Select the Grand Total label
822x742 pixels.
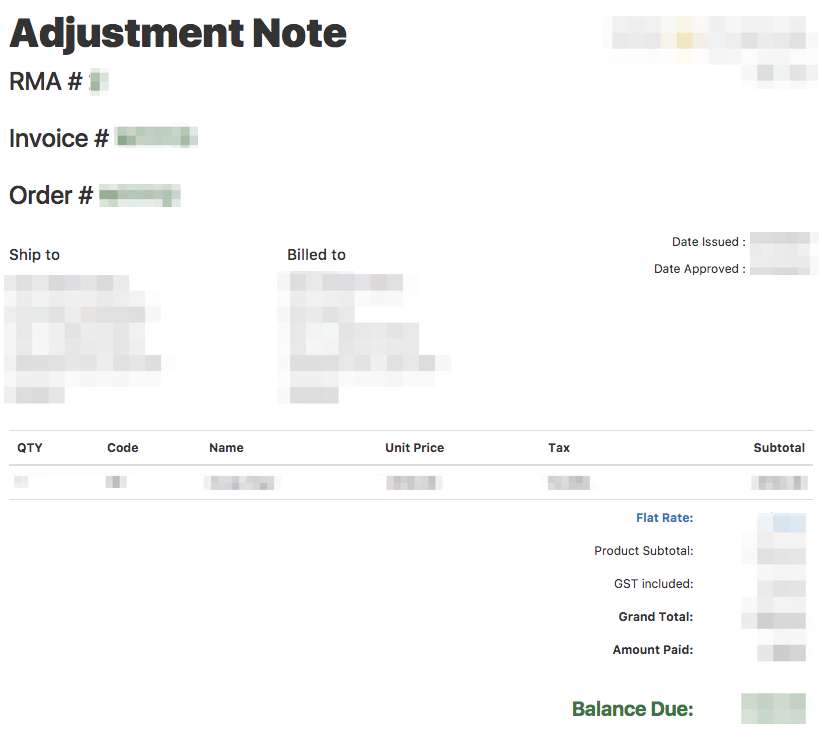[656, 617]
